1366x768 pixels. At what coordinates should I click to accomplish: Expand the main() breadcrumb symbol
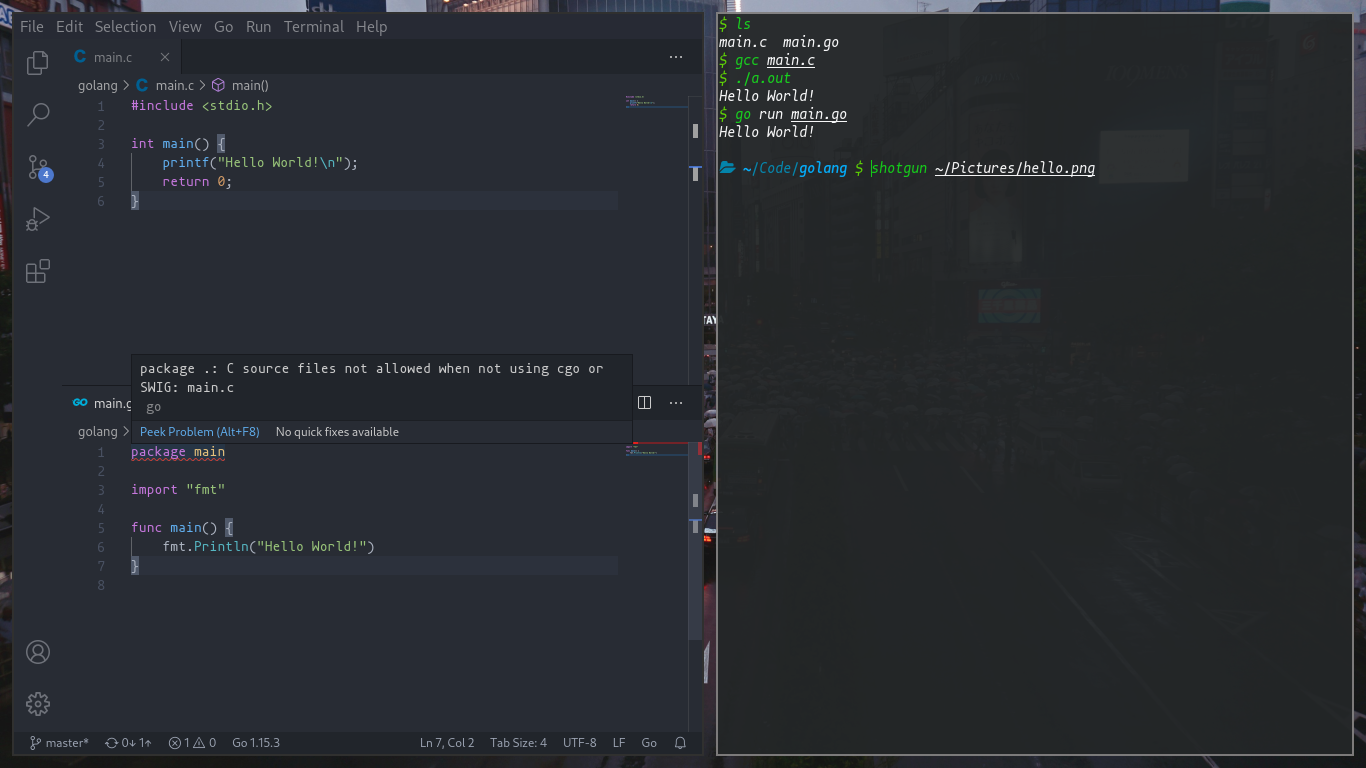tap(240, 85)
